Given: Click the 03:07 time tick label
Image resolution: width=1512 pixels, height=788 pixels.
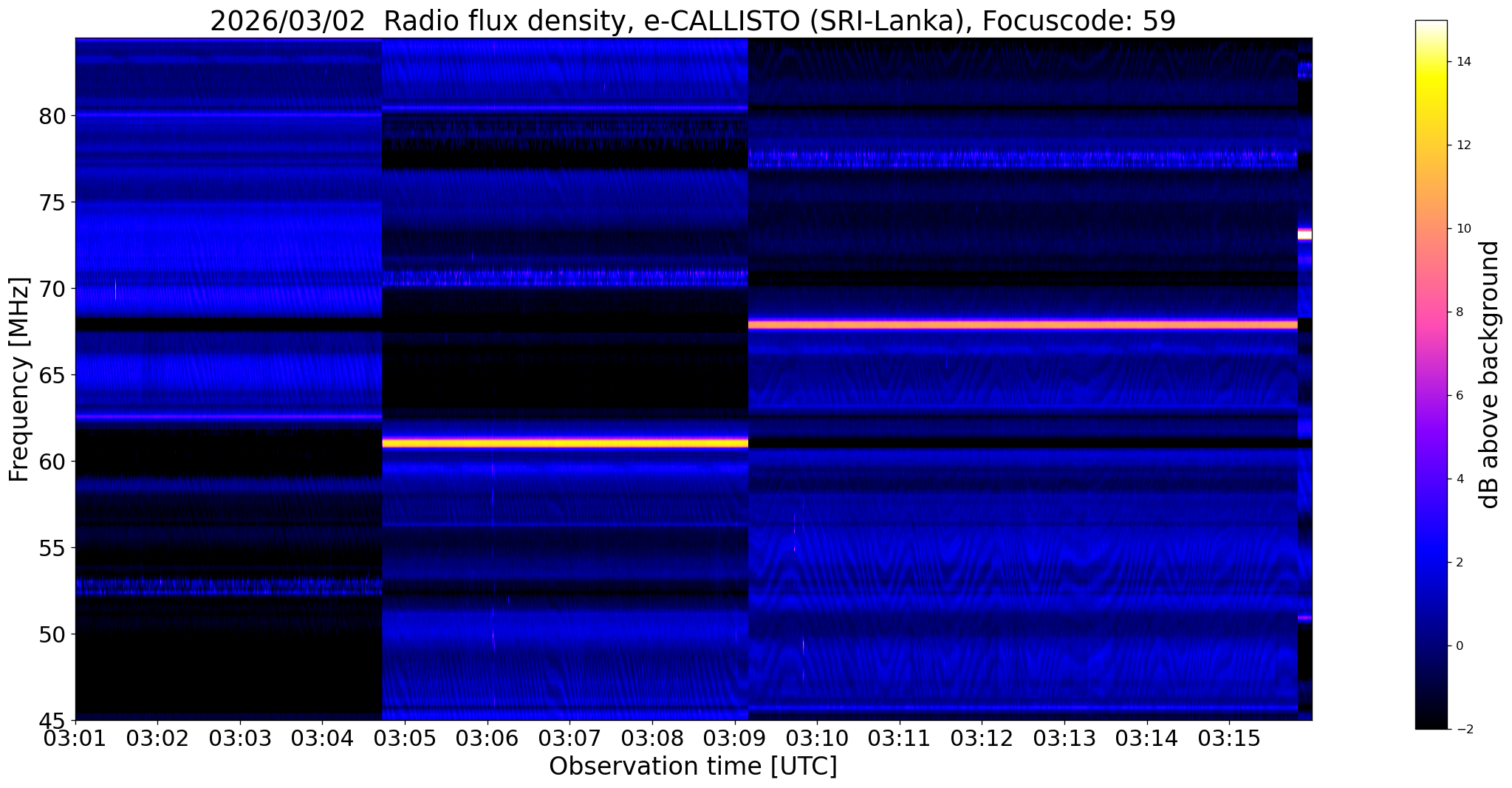Looking at the screenshot, I should (x=569, y=738).
